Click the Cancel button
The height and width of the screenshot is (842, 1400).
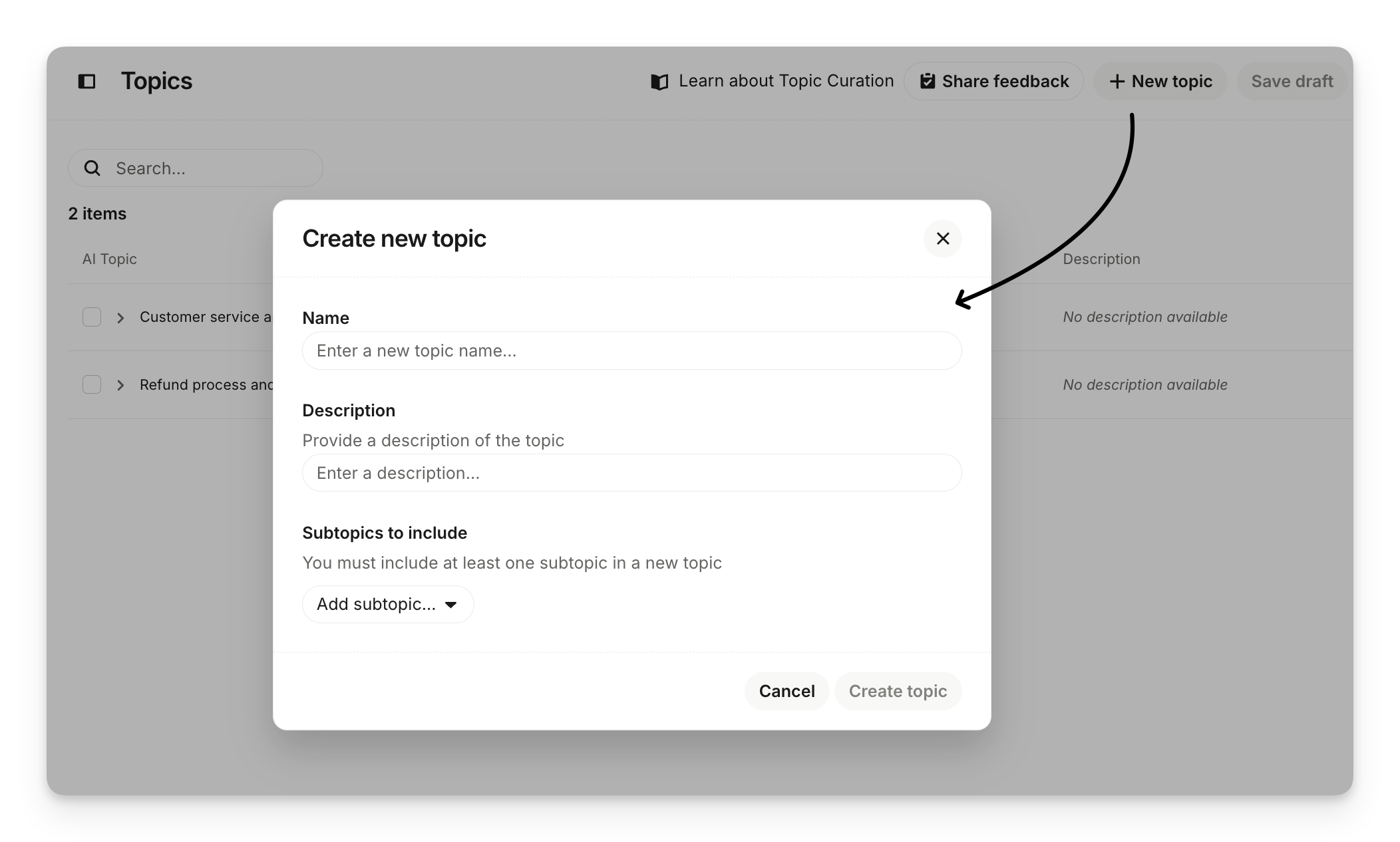[x=787, y=691]
